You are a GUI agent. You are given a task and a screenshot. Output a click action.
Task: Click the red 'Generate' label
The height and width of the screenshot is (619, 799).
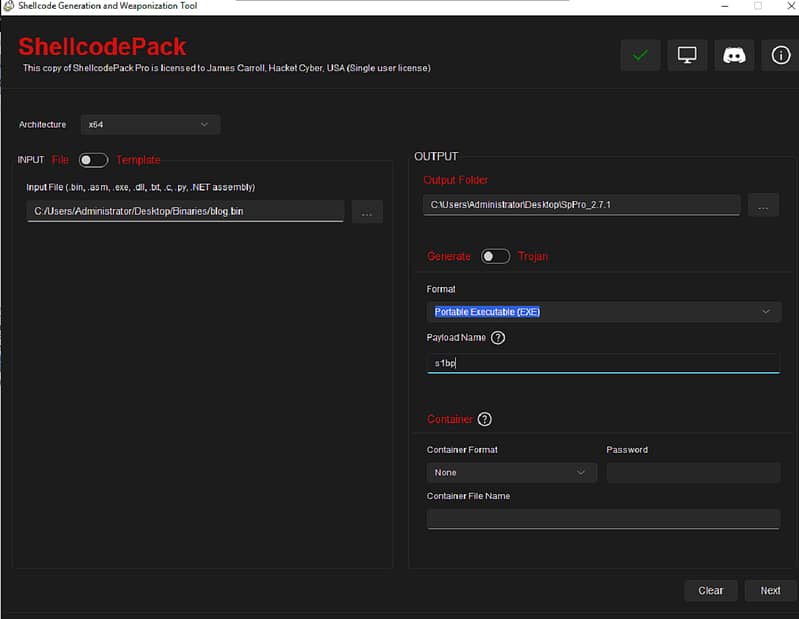pyautogui.click(x=448, y=256)
